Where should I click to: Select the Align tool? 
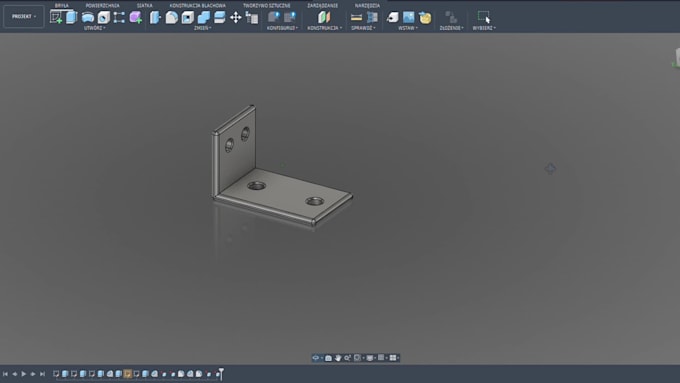point(252,17)
